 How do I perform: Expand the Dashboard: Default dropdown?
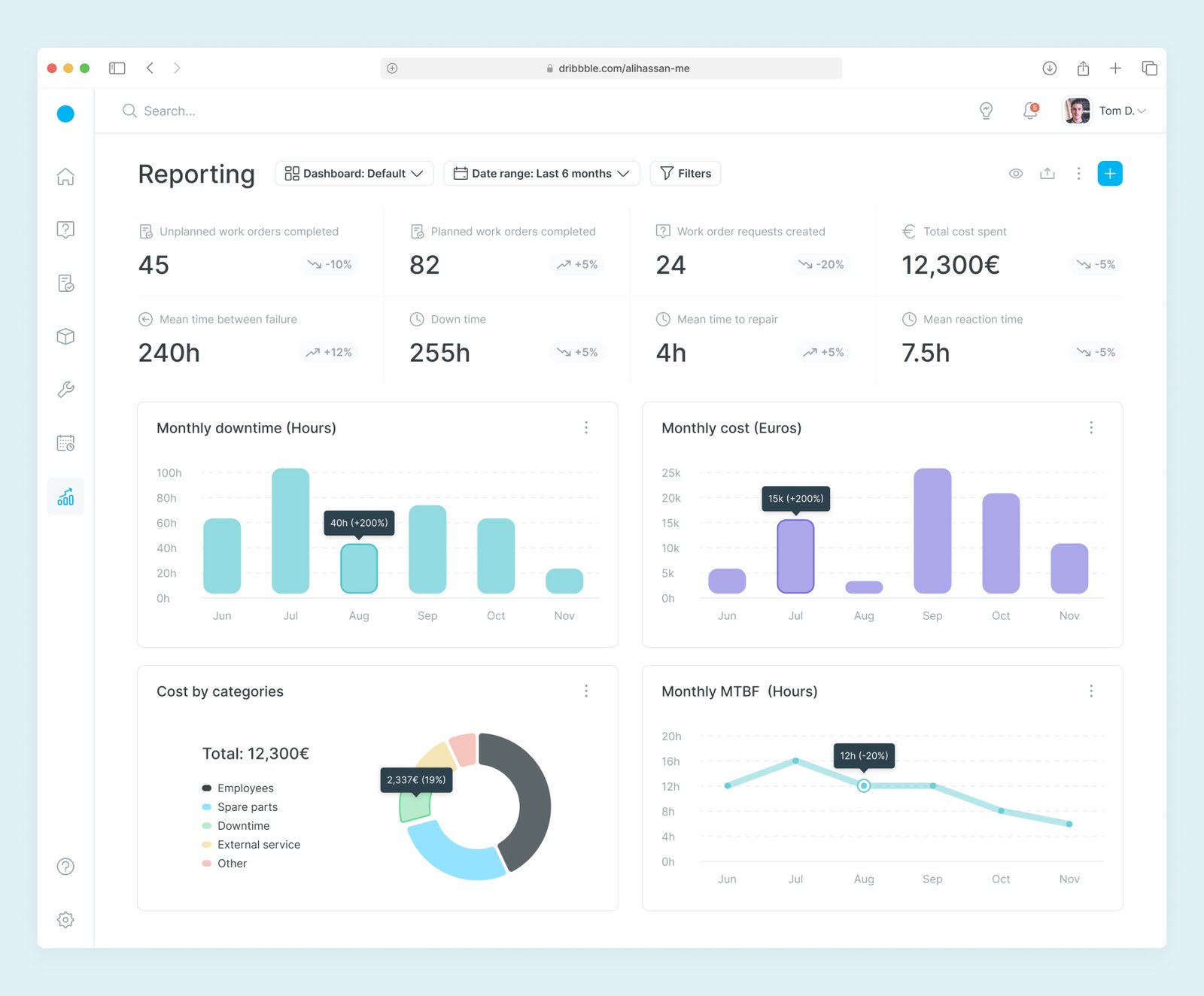[x=354, y=174]
